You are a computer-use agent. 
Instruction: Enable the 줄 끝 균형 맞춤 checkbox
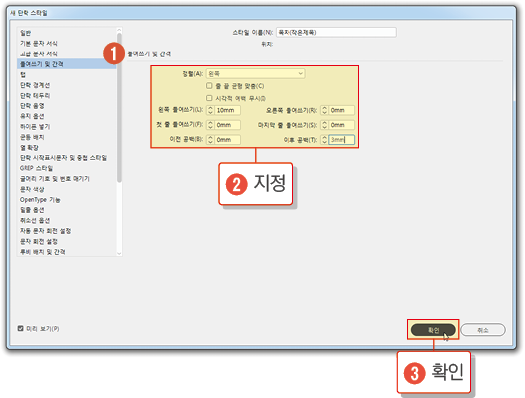tap(209, 86)
